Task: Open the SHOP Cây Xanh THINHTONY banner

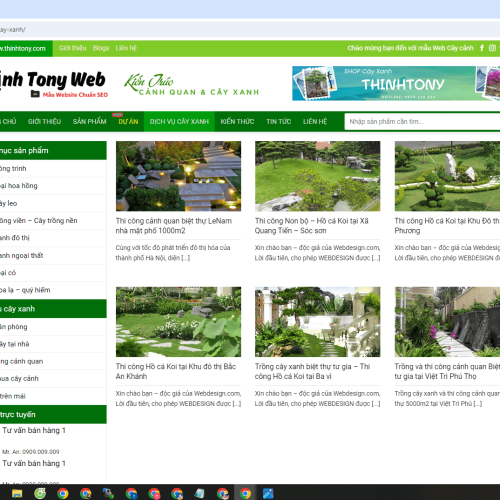Action: [x=396, y=83]
